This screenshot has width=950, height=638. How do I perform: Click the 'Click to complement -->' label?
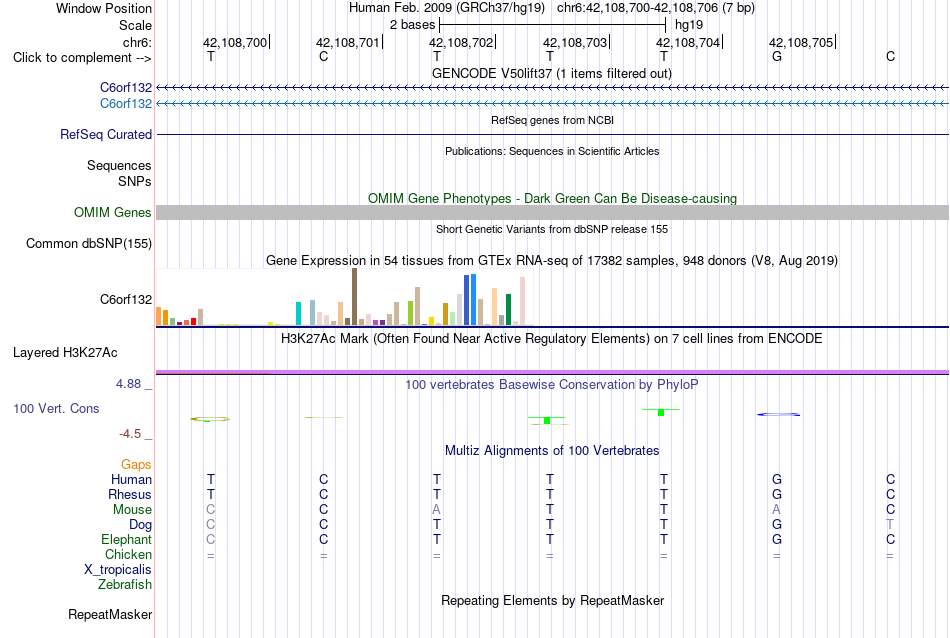coord(82,58)
